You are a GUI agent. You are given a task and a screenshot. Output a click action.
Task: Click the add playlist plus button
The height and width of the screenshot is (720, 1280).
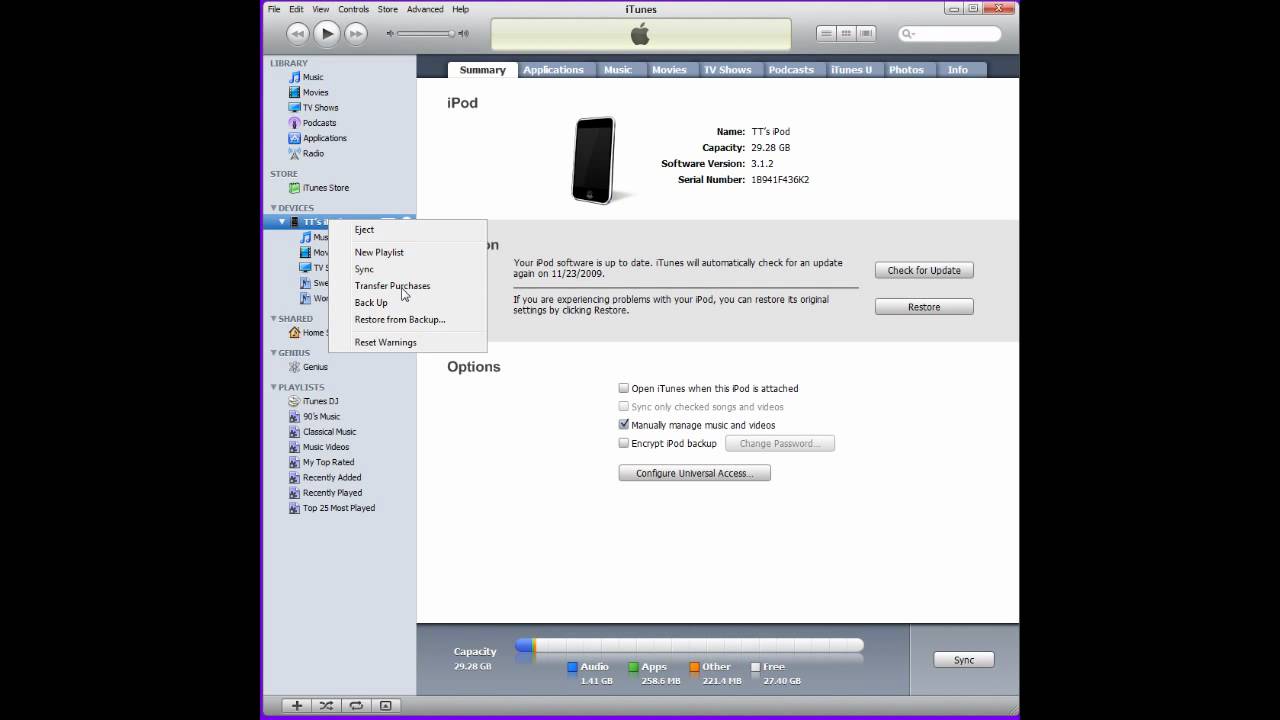tap(297, 706)
